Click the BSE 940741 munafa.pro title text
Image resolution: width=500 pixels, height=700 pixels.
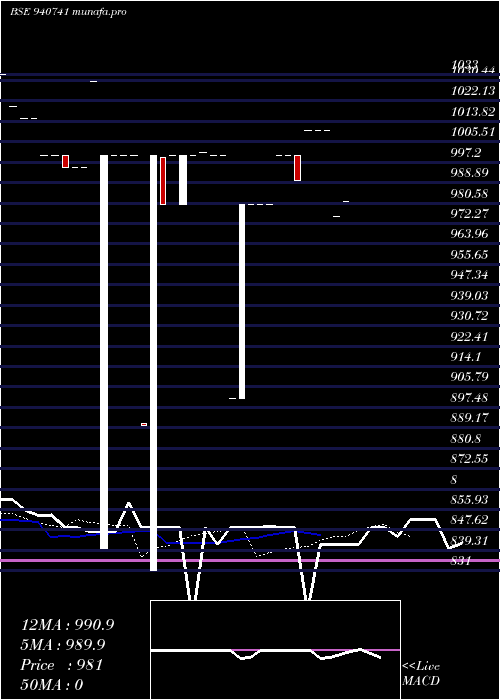click(68, 12)
